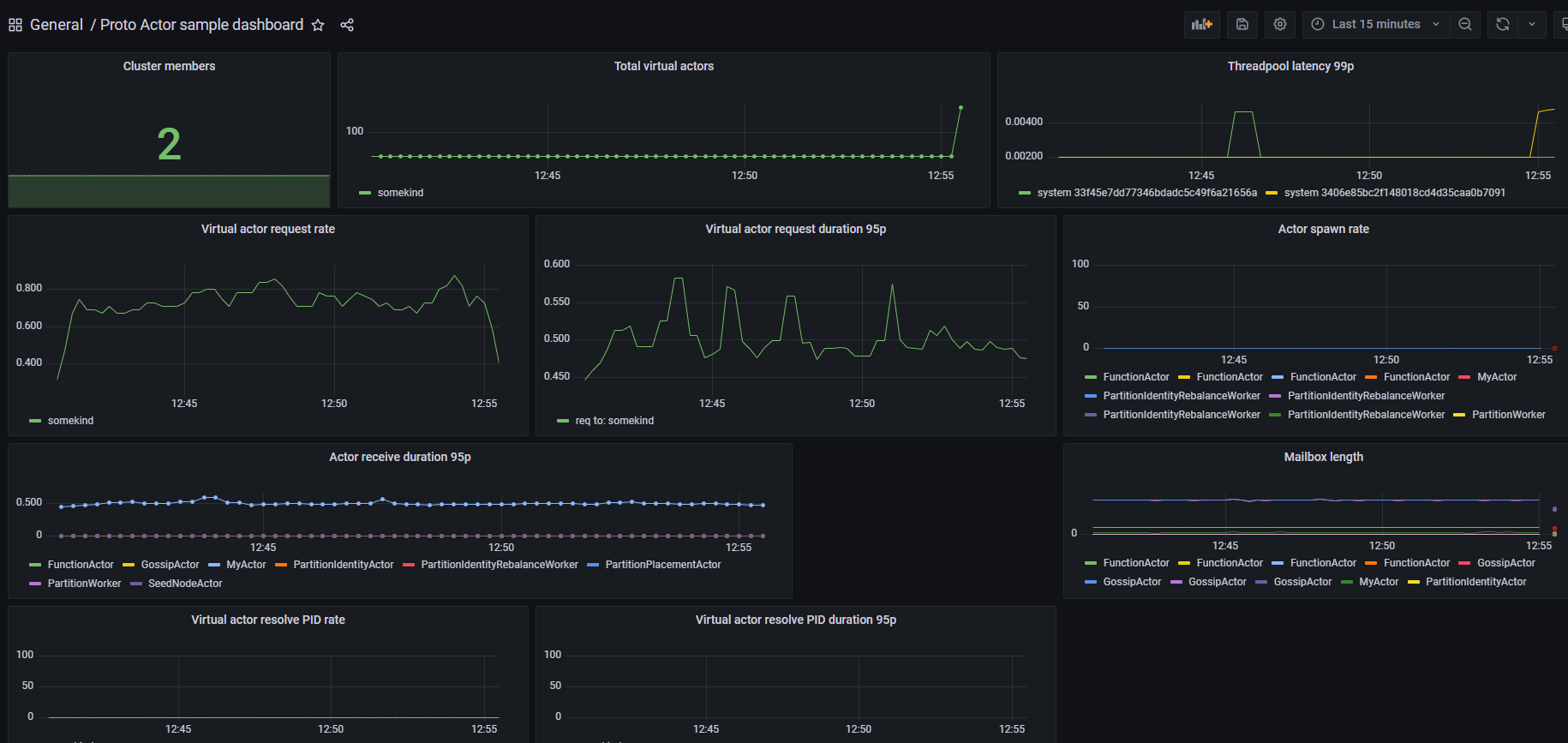The height and width of the screenshot is (743, 1568).
Task: Open the Threadpool latency 99p panel menu
Action: pos(1290,66)
